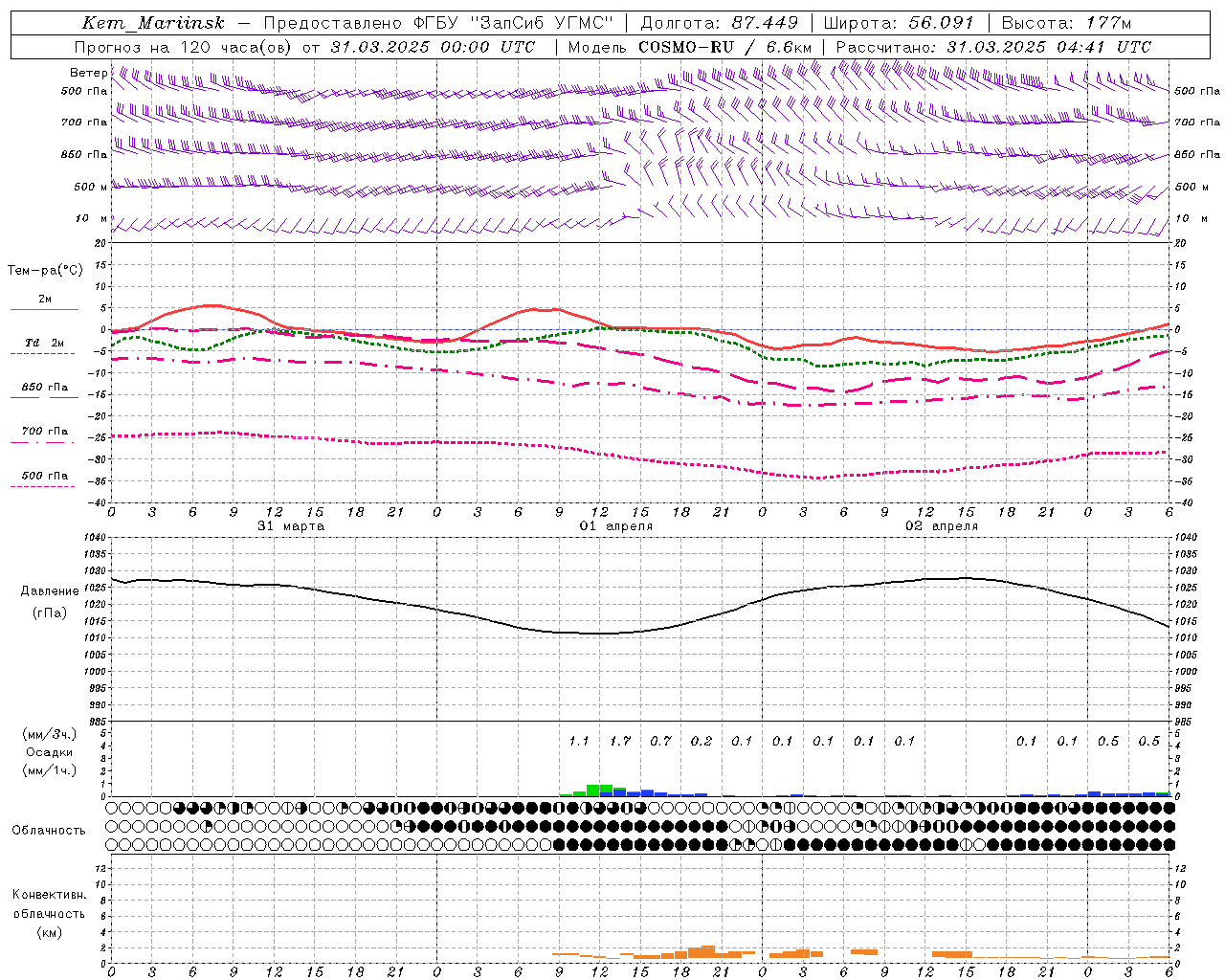
Task: Click the tallest orange convective cloud bar
Action: click(x=708, y=952)
